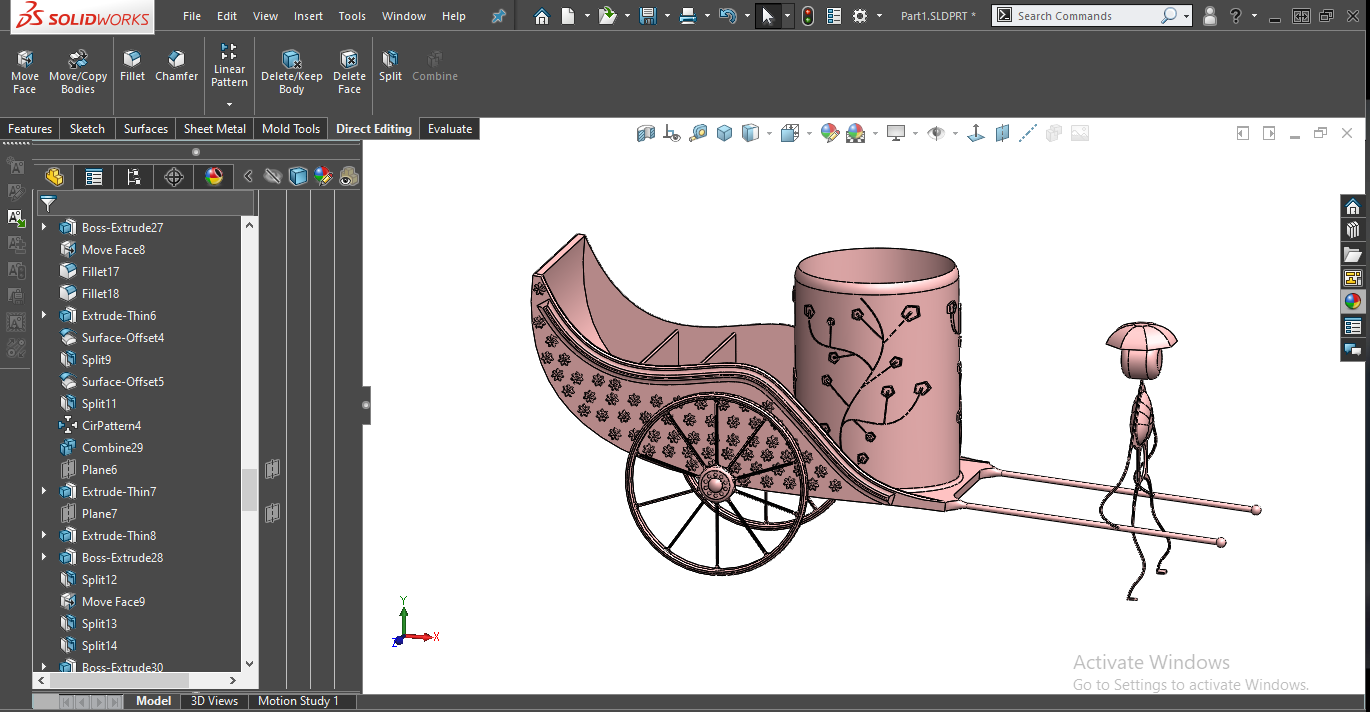Toggle the section view icon
1370x712 pixels.
tap(645, 133)
